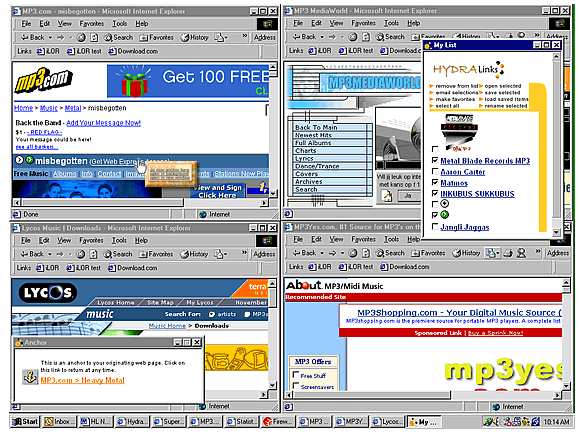Open Edit menu in MP3Yes window
The height and width of the screenshot is (435, 580).
316,239
